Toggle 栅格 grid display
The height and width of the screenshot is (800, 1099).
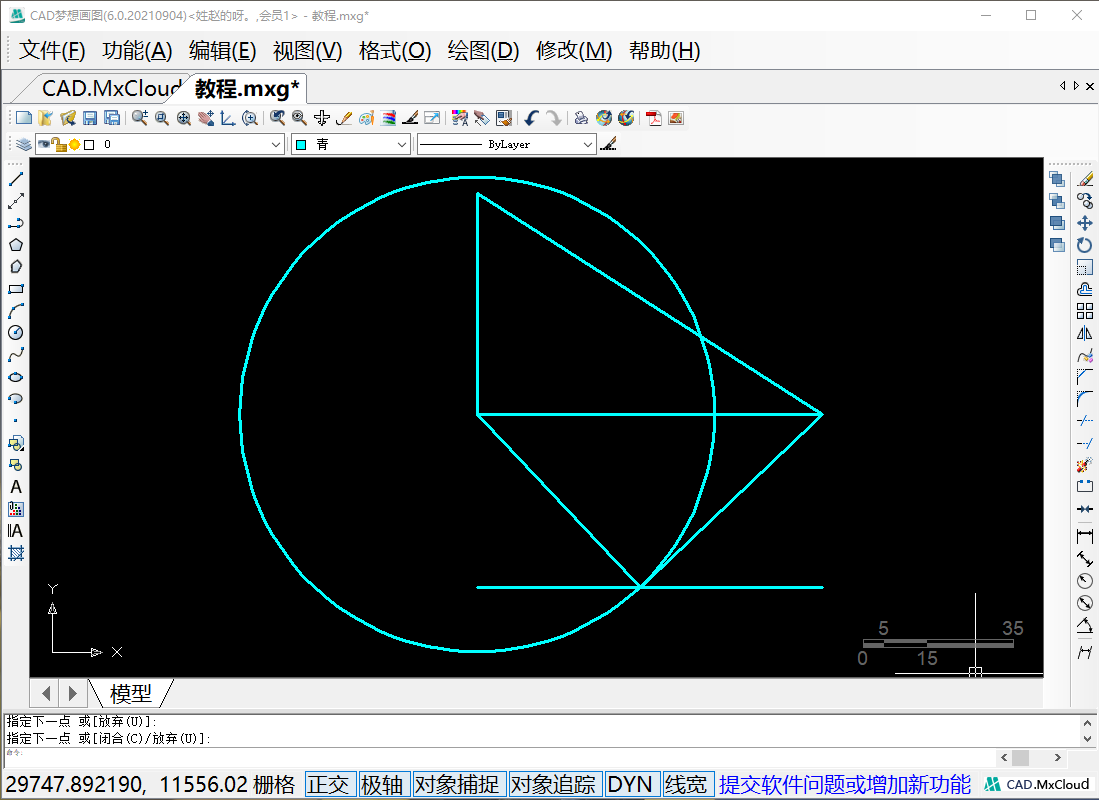(x=274, y=785)
